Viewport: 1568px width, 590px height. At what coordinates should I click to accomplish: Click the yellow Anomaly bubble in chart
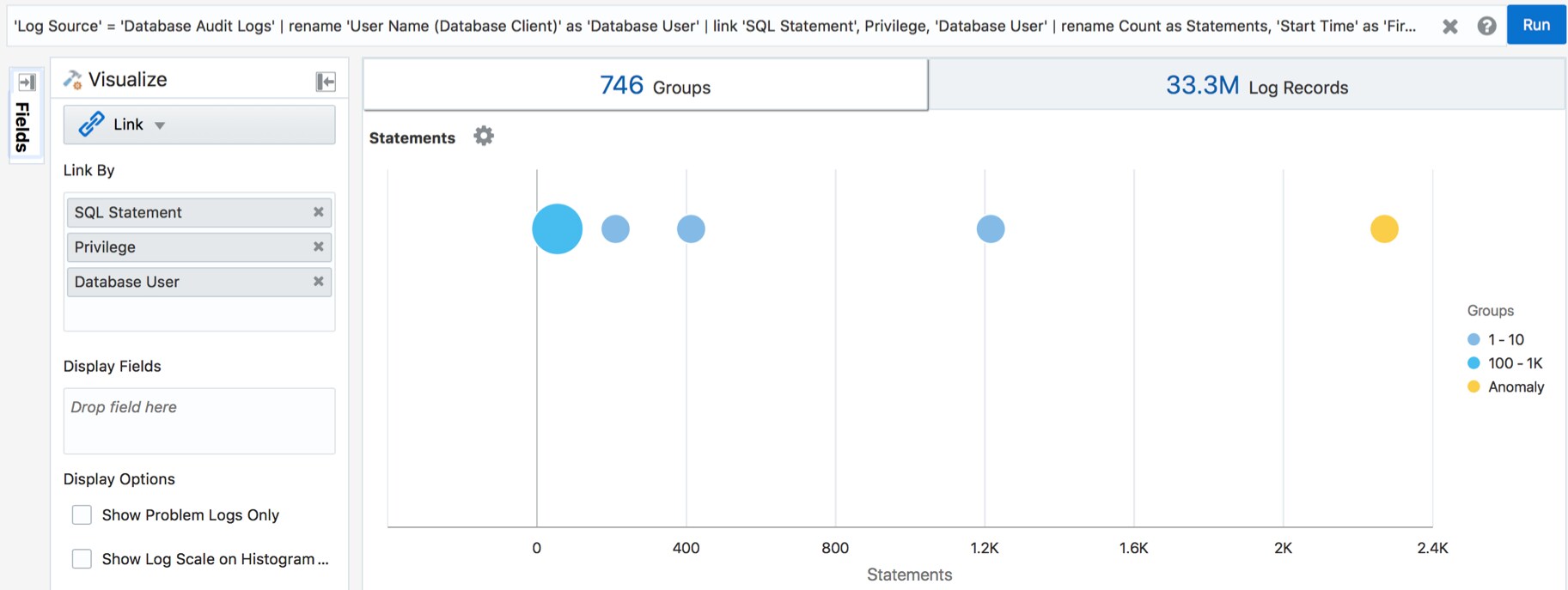pos(1384,229)
